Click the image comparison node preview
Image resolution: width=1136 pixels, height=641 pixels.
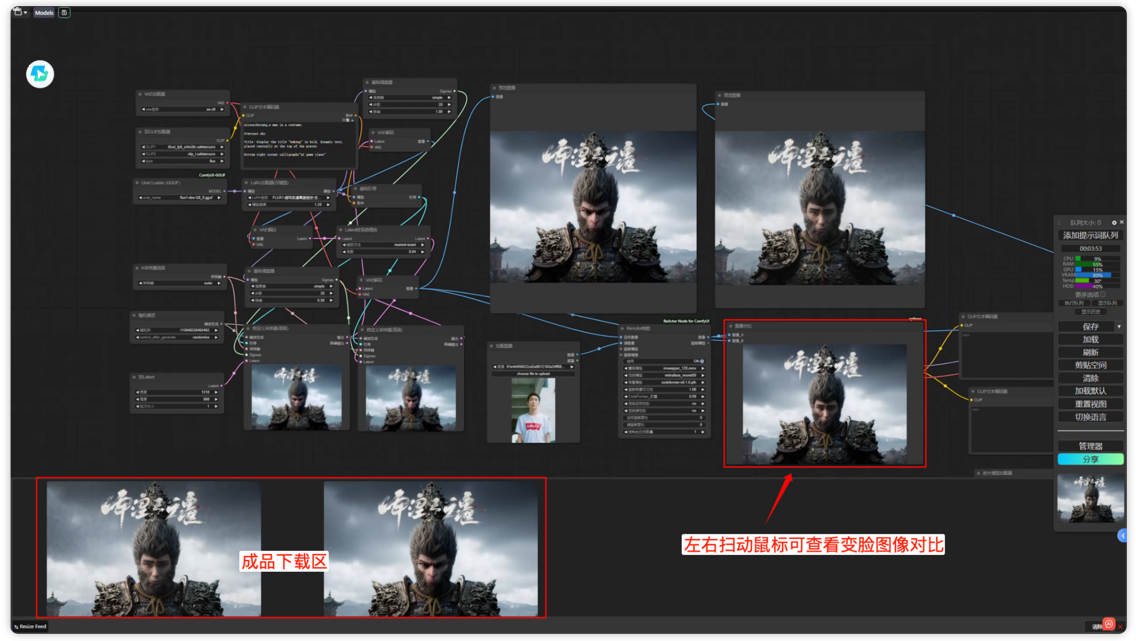(x=824, y=403)
